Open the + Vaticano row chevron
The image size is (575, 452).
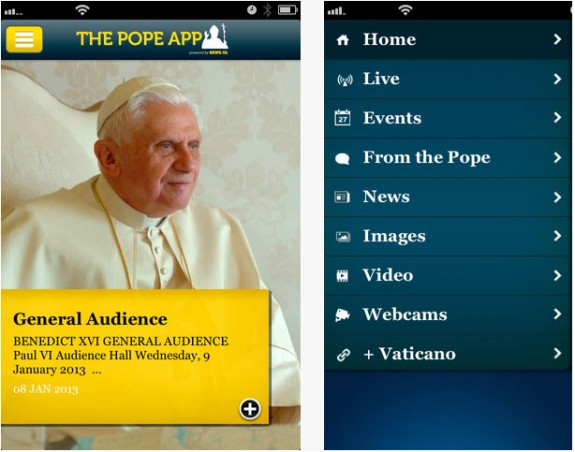[557, 353]
